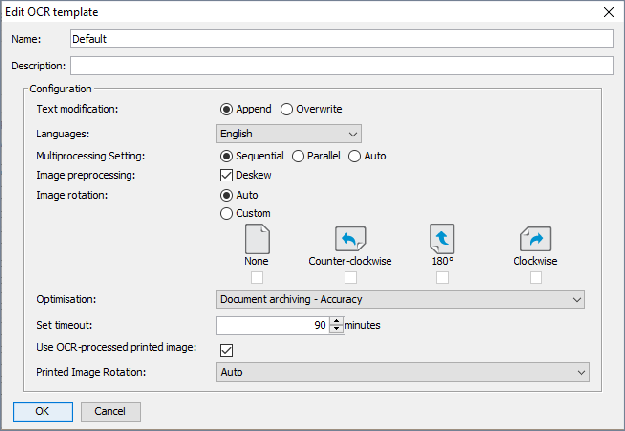The width and height of the screenshot is (625, 431).
Task: Click into the Name field
Action: pos(342,39)
